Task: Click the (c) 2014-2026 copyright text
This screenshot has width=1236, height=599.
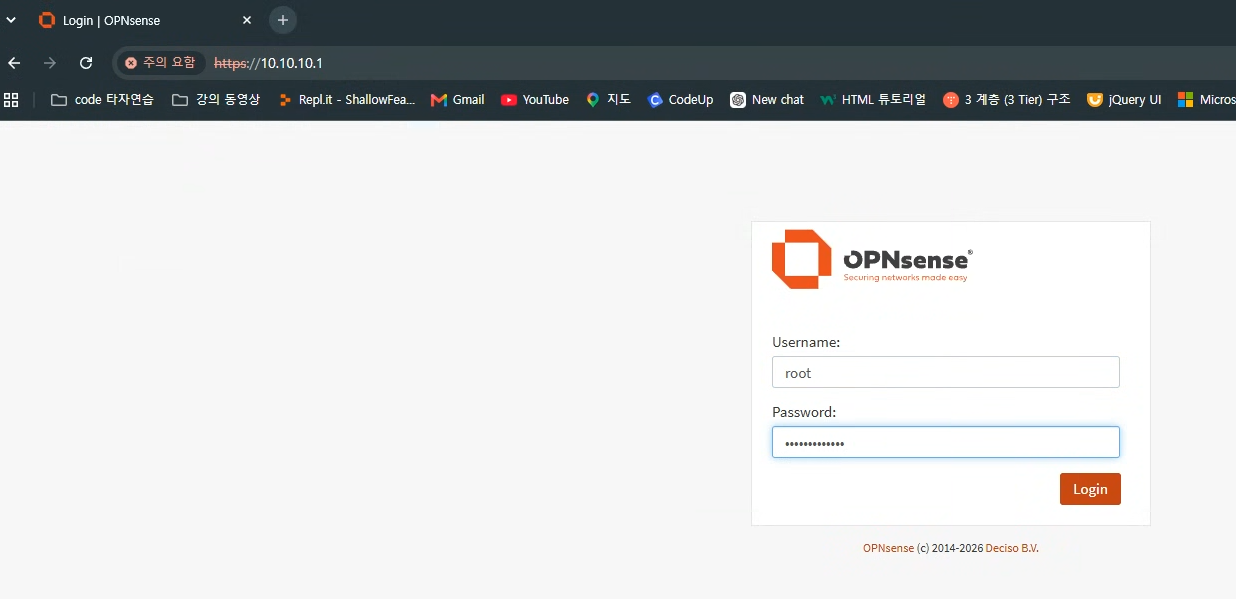Action: 949,548
